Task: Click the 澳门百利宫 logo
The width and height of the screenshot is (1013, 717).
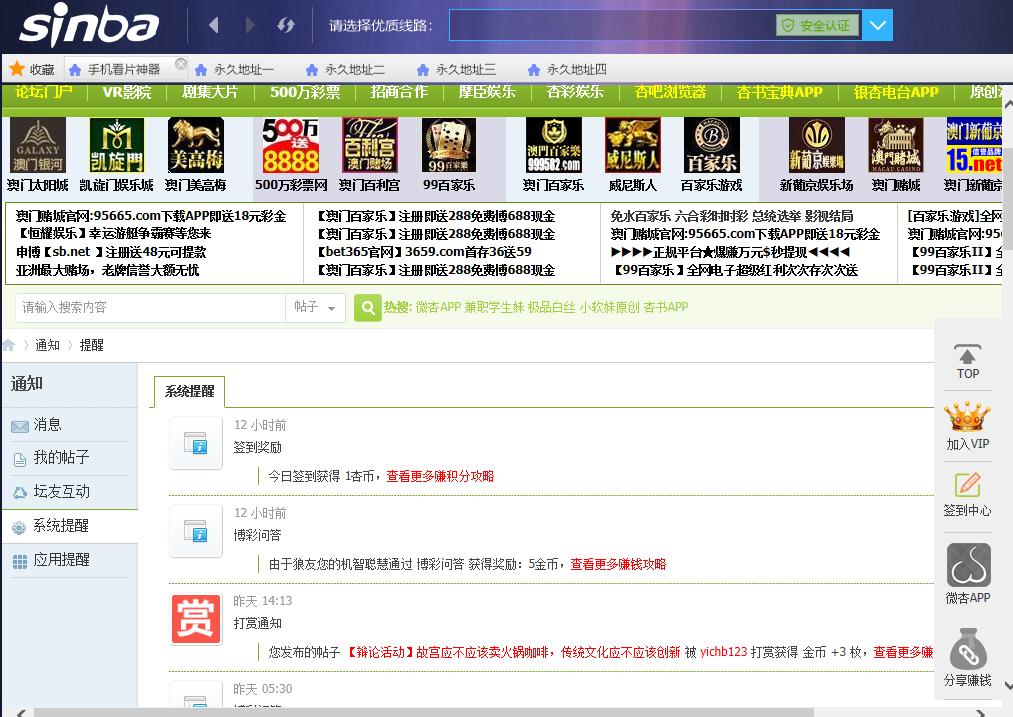Action: (370, 145)
